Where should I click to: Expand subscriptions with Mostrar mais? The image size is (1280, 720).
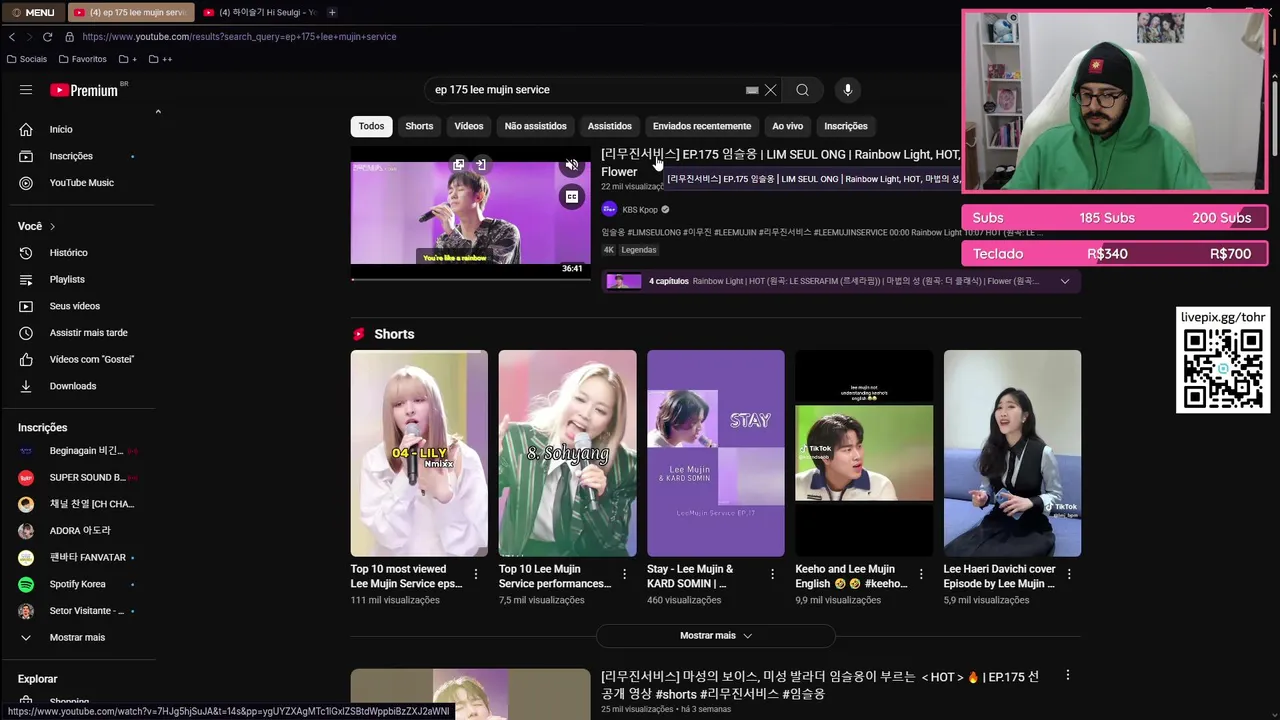coord(78,637)
